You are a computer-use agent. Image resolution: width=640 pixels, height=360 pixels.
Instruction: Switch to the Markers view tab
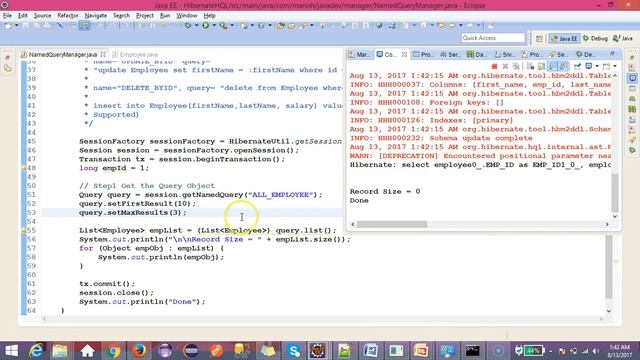click(359, 54)
